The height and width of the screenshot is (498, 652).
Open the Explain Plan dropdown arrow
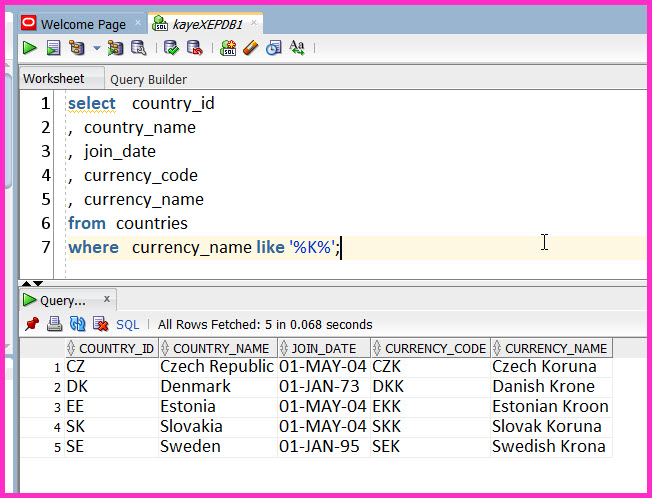[x=96, y=48]
